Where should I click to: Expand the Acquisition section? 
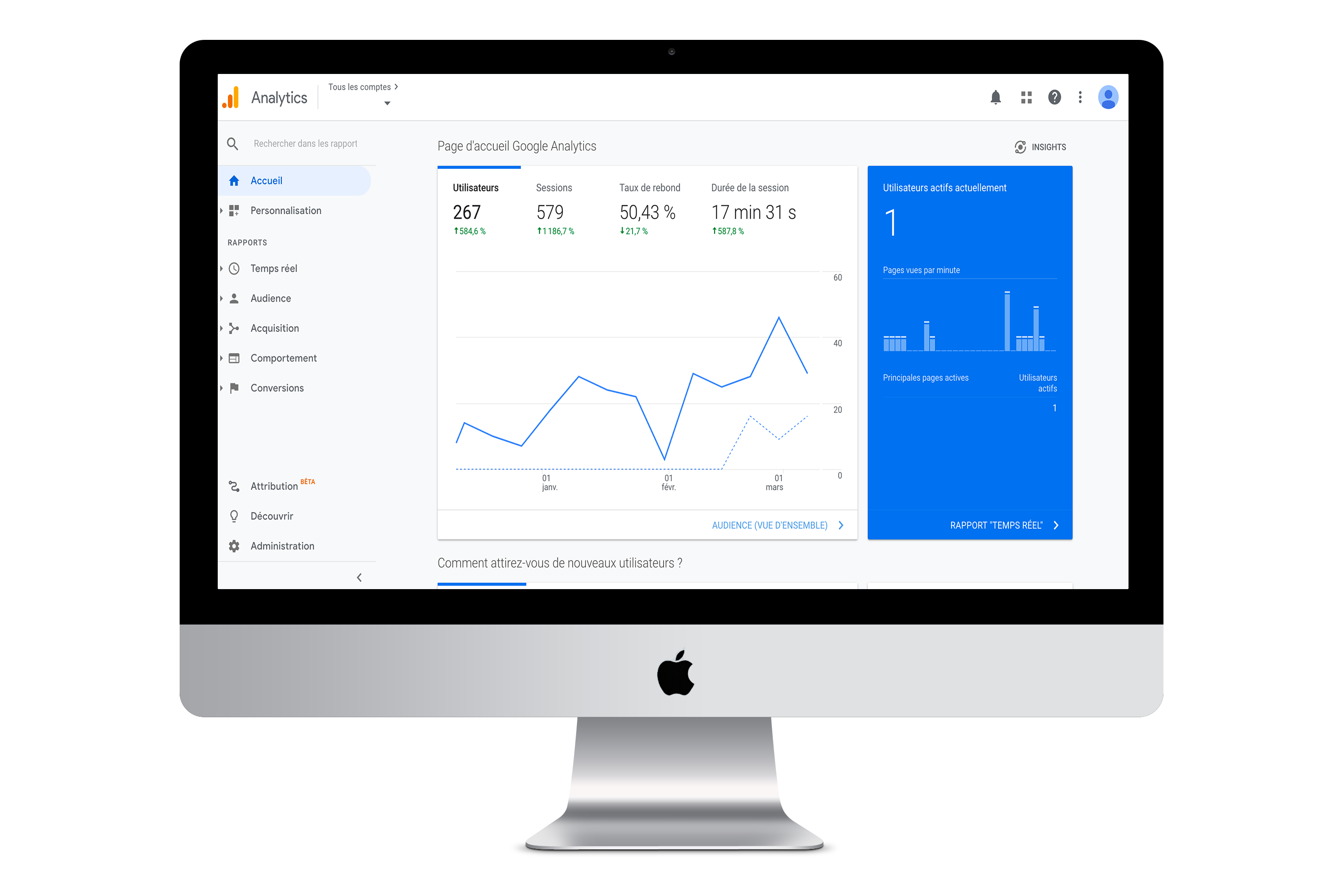click(x=275, y=328)
